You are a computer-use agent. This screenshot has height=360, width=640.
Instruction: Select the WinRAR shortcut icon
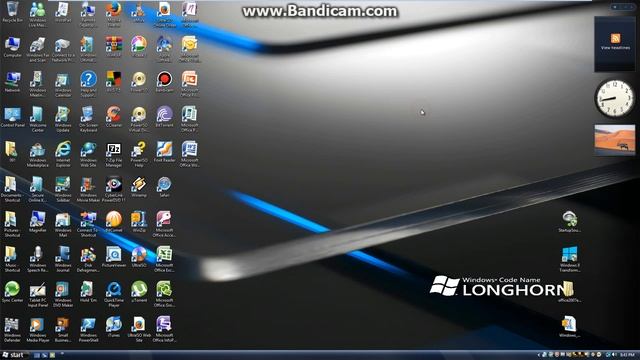113,47
